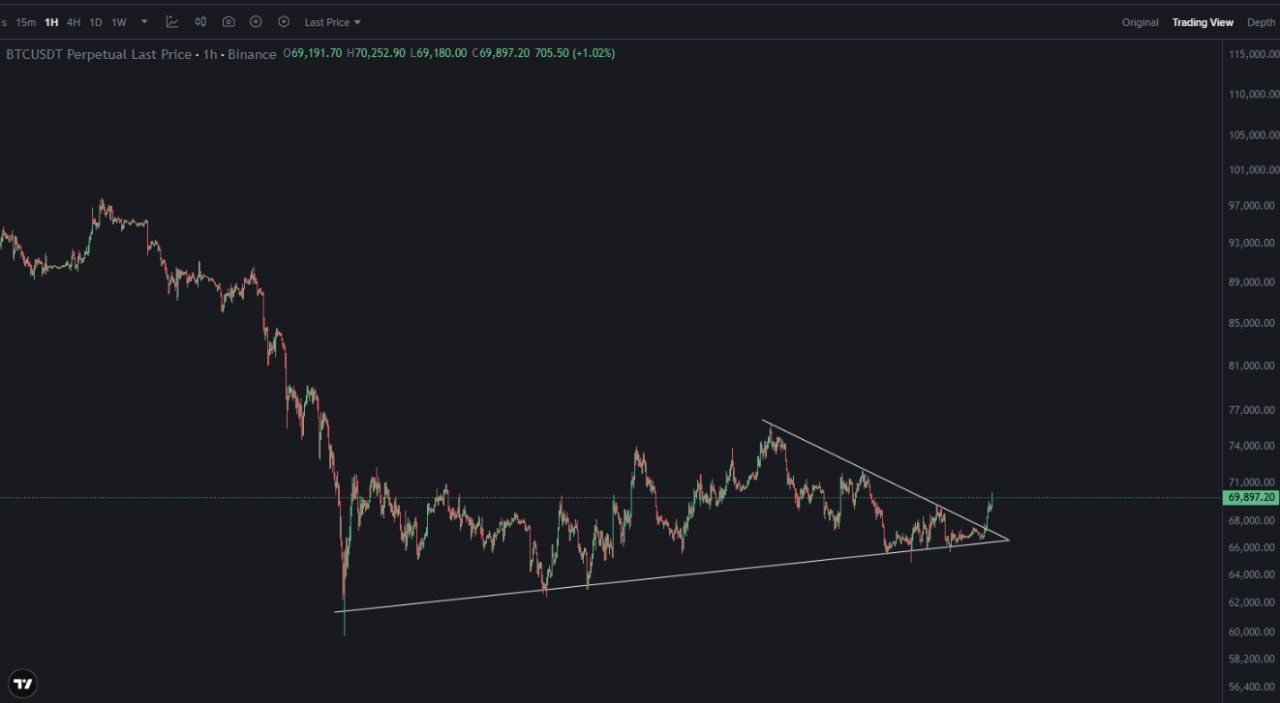
Task: Select the 1H timeframe
Action: click(x=51, y=22)
